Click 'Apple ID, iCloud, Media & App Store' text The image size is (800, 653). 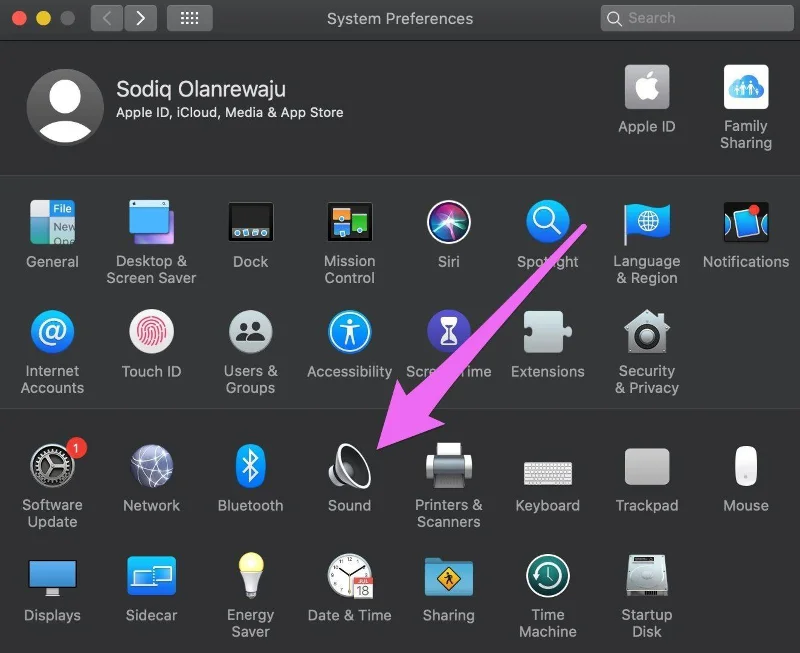[230, 113]
